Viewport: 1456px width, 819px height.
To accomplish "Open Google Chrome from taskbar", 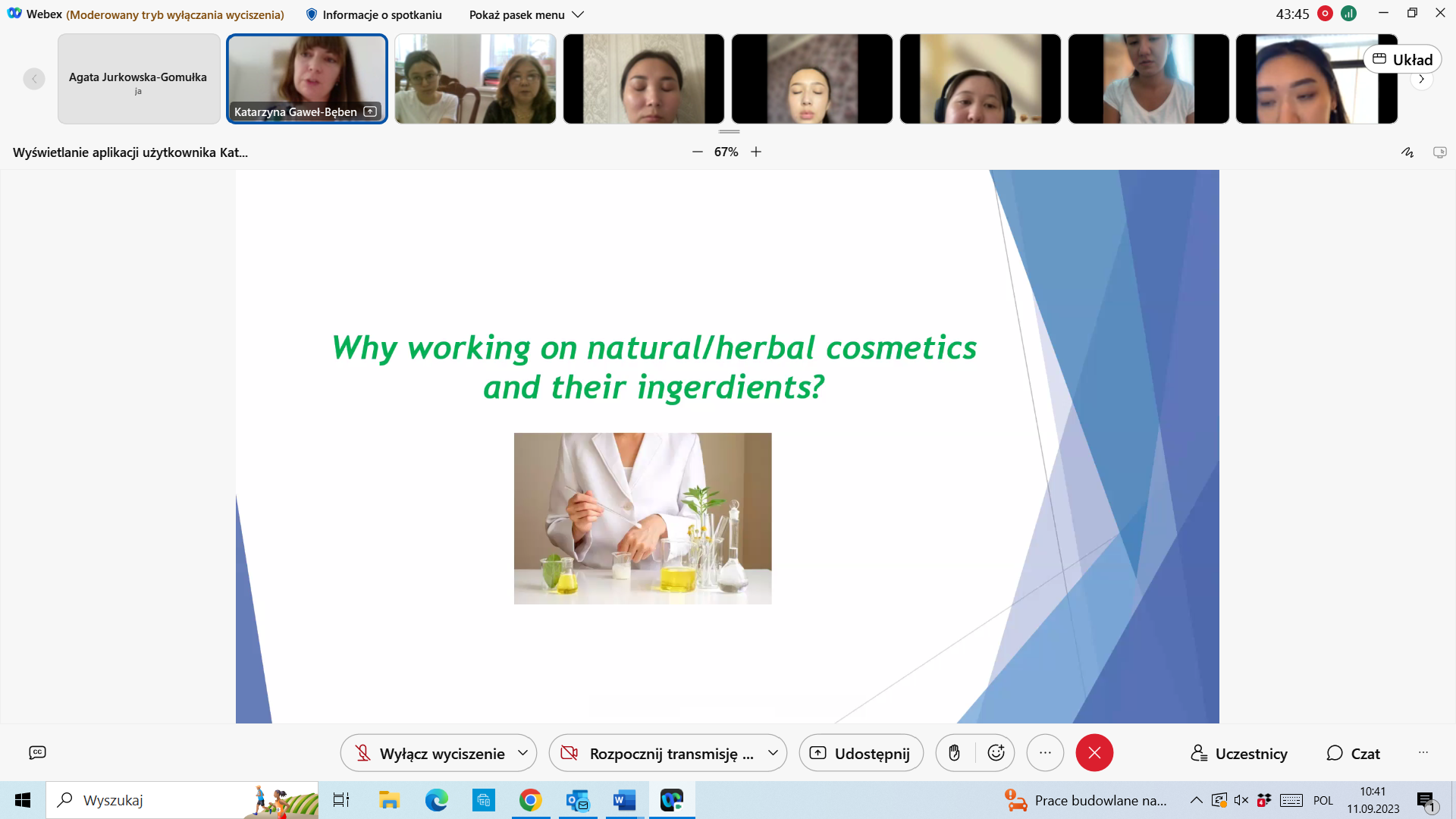I will tap(530, 800).
